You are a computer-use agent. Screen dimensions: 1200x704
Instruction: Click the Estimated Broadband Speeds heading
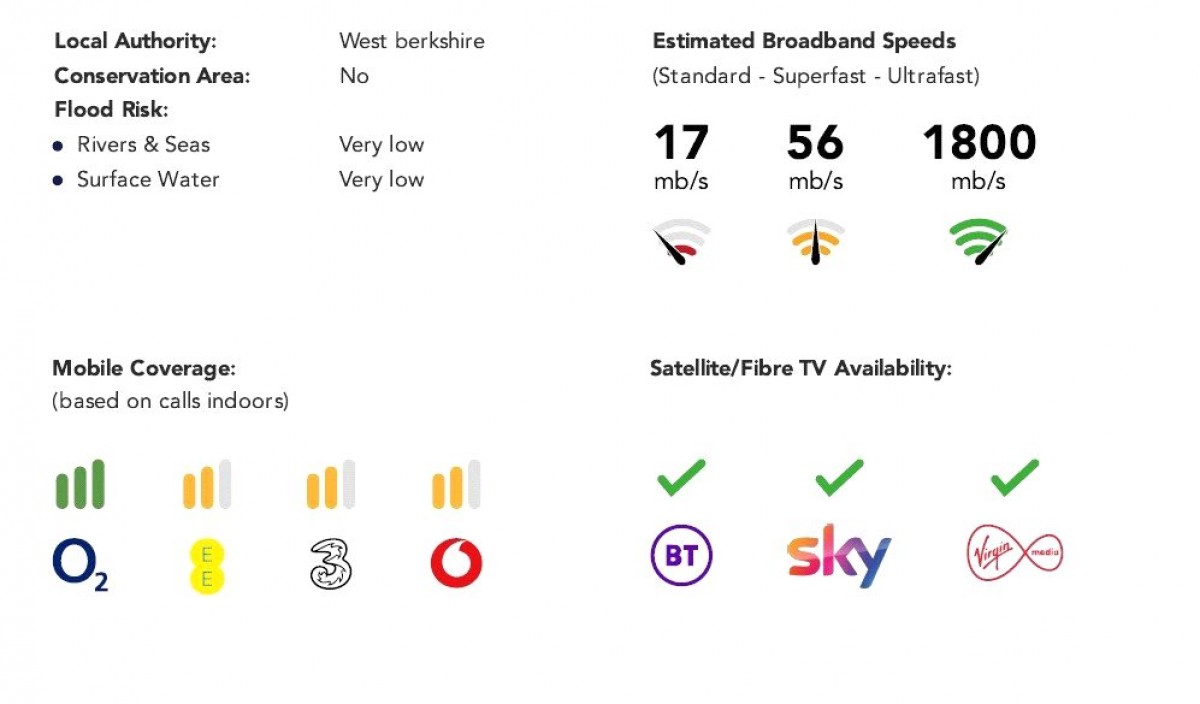pos(804,41)
